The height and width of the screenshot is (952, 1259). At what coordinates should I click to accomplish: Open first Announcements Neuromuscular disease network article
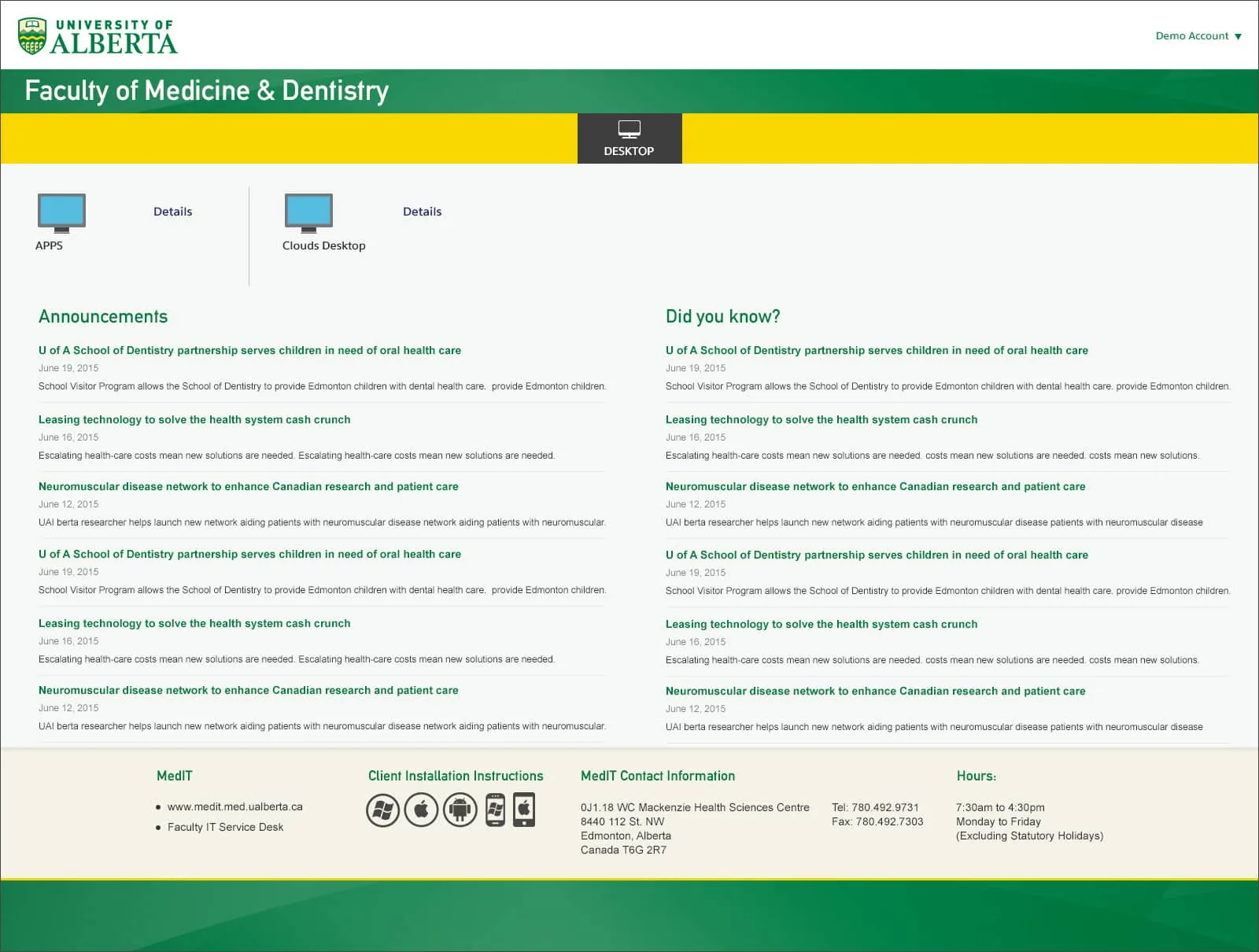click(x=248, y=487)
